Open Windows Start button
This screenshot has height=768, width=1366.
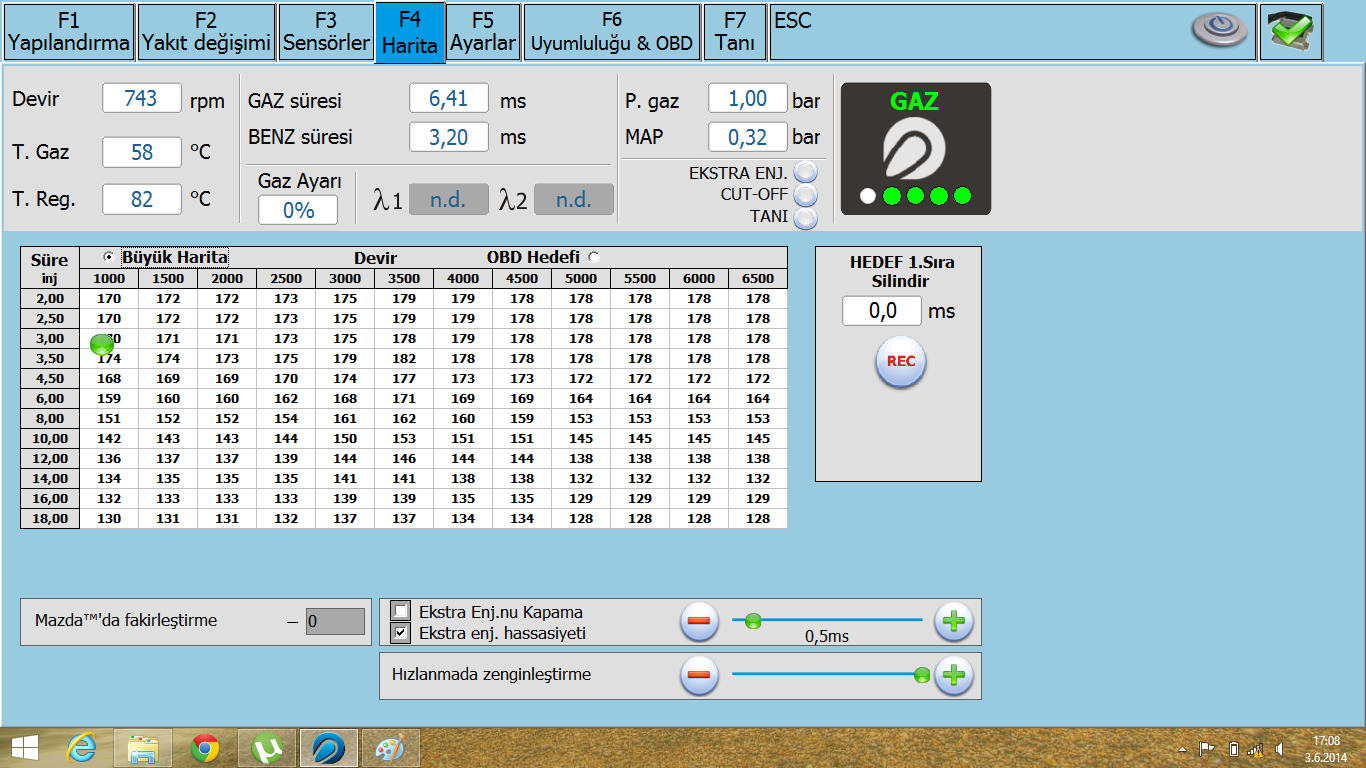pos(25,748)
